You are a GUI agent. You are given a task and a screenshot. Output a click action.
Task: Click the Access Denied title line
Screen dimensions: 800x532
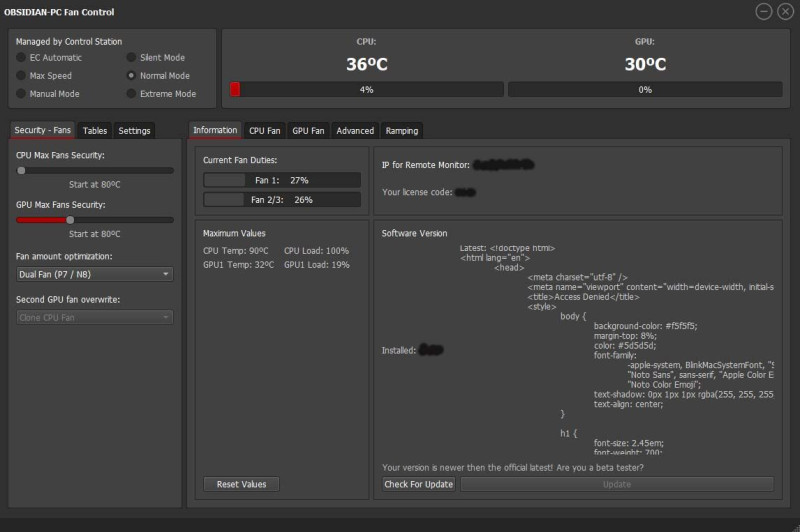[583, 297]
